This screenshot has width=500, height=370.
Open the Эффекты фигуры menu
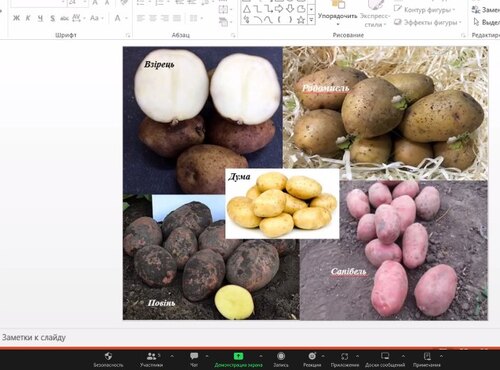click(x=427, y=22)
